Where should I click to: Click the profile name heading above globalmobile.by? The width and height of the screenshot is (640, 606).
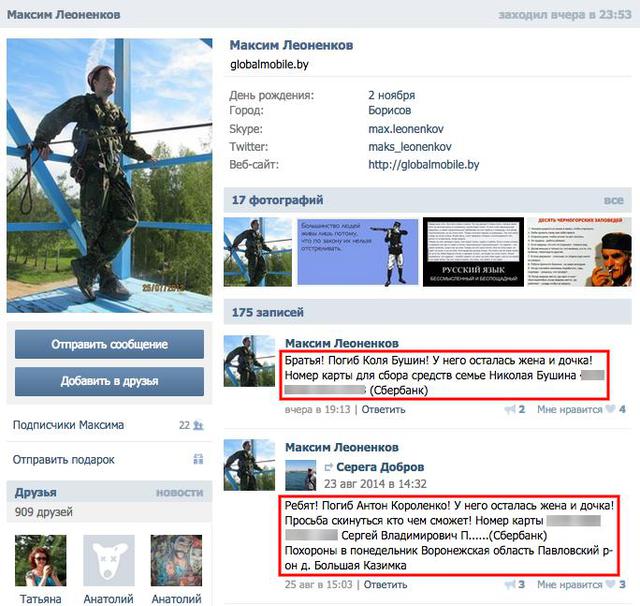pos(291,45)
